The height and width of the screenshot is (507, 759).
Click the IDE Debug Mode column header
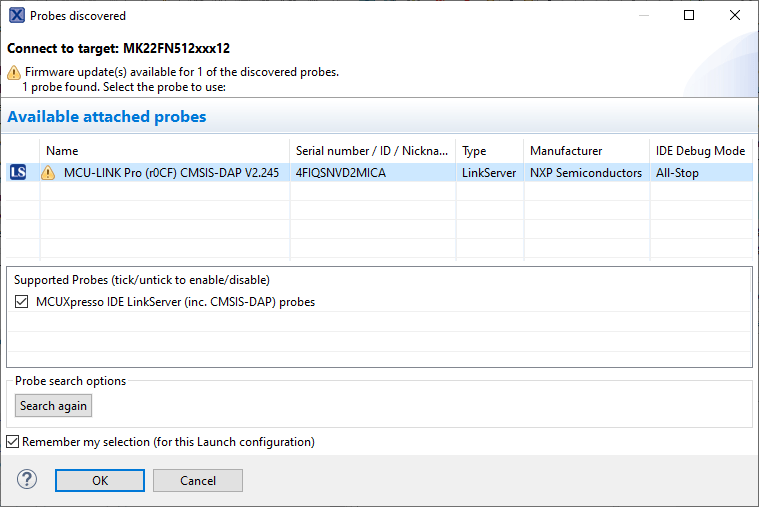[x=700, y=150]
